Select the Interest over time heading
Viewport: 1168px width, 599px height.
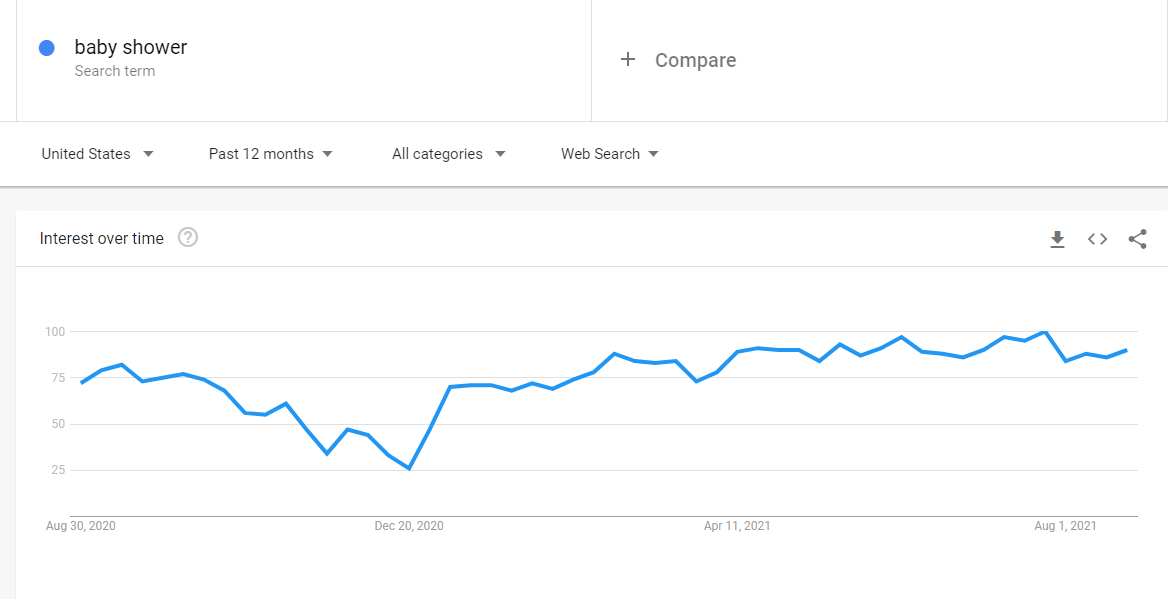[x=101, y=238]
